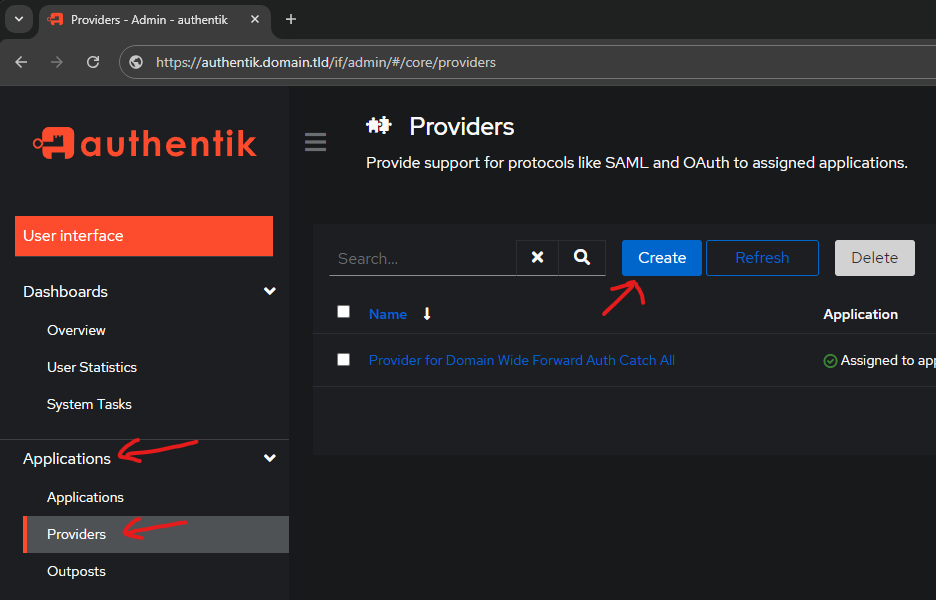936x600 pixels.
Task: Click the Application column header
Action: (860, 315)
